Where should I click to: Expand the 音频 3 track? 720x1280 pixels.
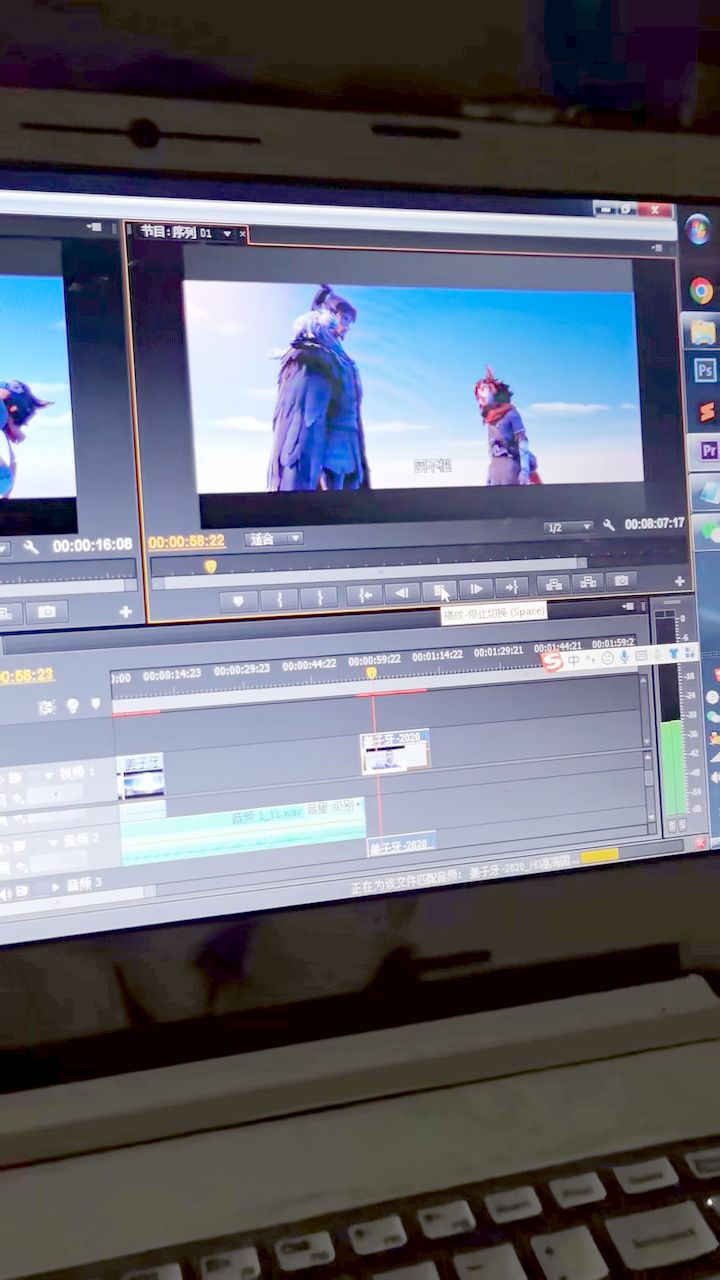click(x=55, y=887)
